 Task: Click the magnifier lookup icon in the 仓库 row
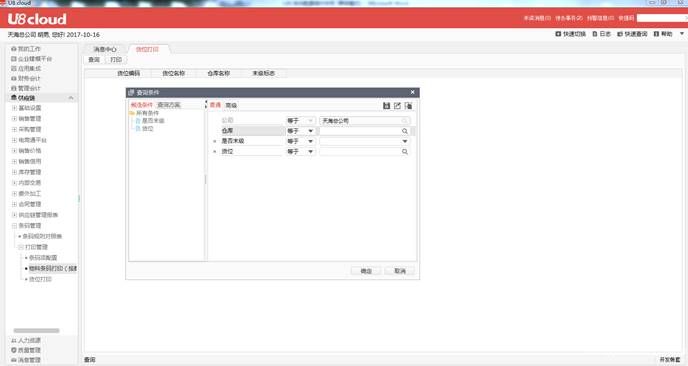coord(405,131)
